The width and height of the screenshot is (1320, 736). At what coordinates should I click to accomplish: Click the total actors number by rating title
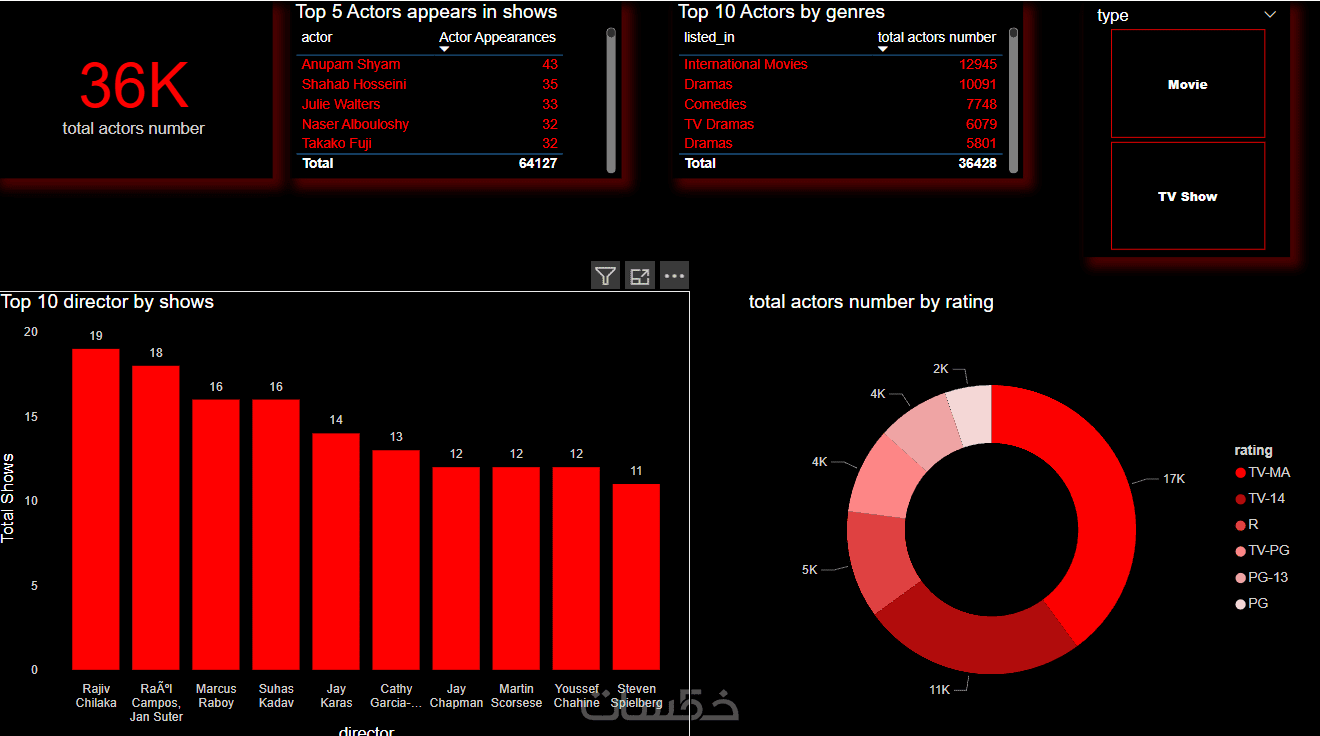pyautogui.click(x=871, y=301)
